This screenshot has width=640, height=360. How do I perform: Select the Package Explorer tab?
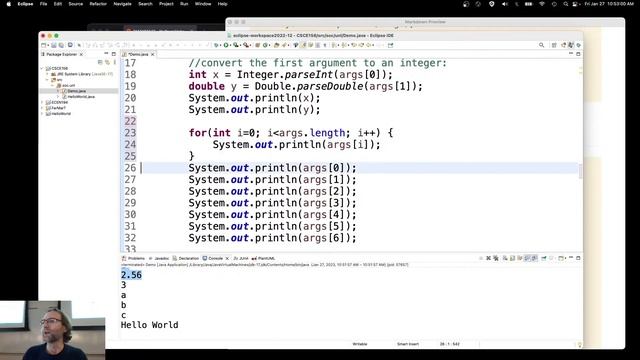61,54
